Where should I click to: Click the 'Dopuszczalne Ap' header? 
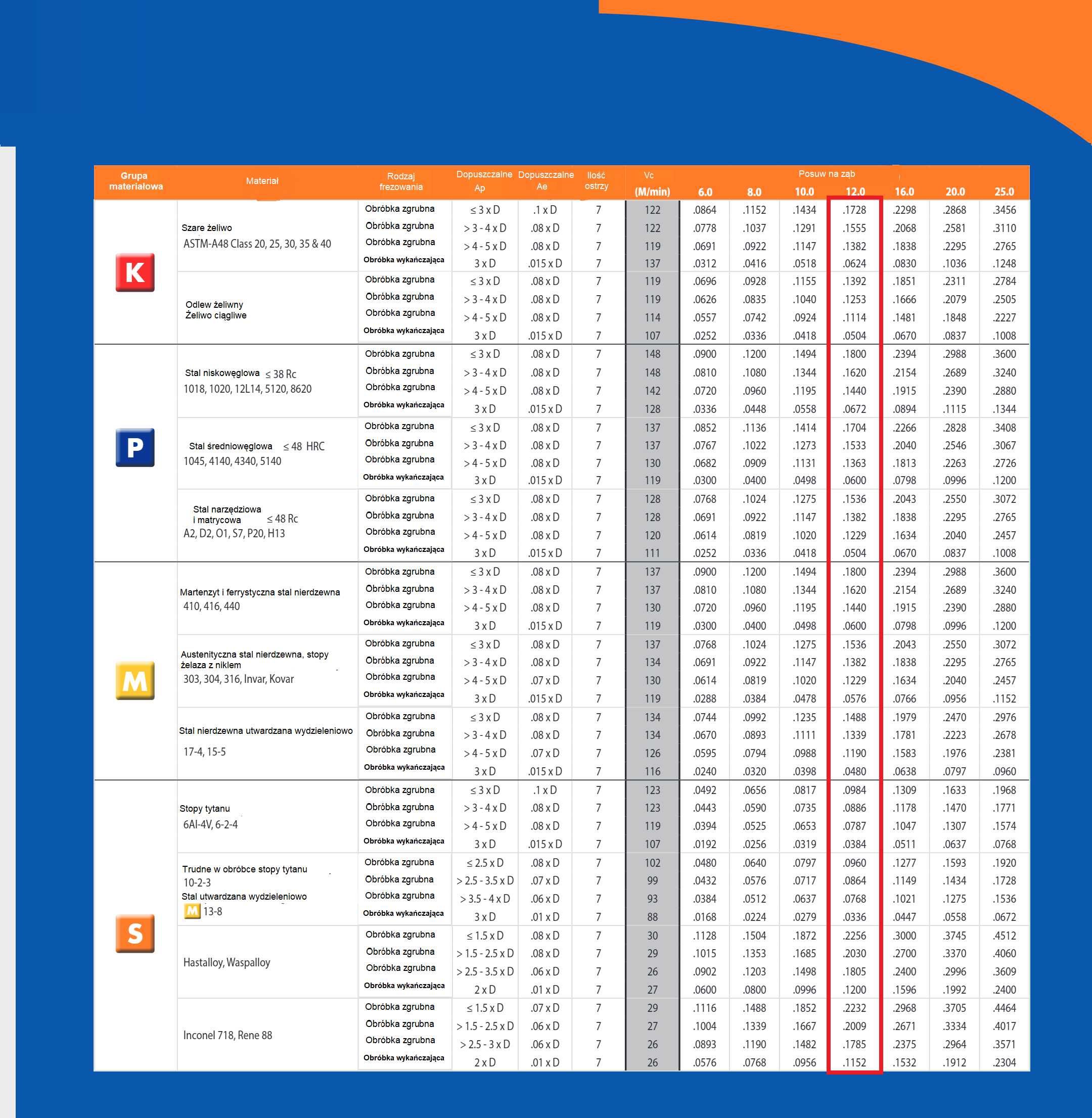pyautogui.click(x=484, y=180)
